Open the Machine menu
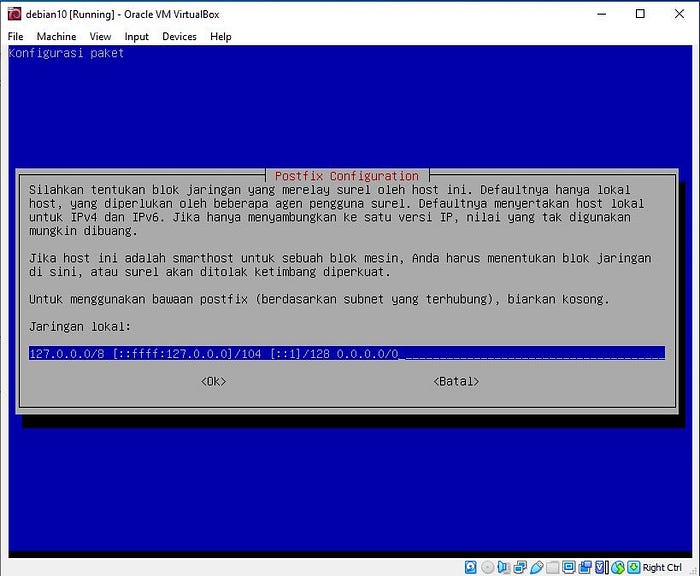700x576 pixels. 56,37
